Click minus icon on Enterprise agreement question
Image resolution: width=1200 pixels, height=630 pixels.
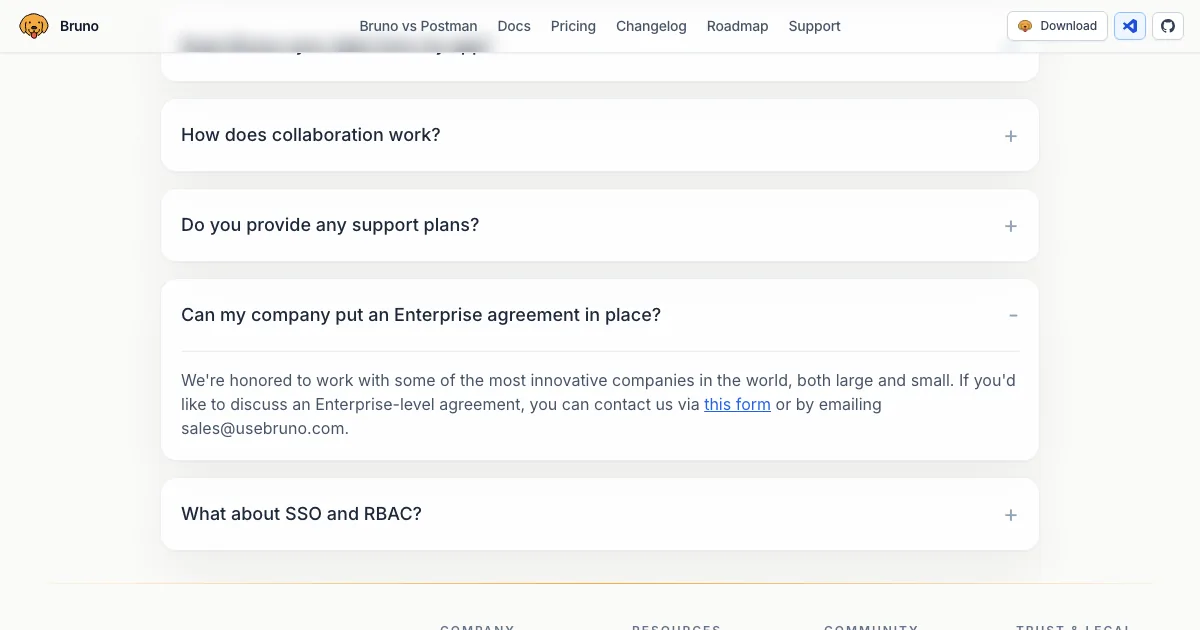pos(1013,315)
